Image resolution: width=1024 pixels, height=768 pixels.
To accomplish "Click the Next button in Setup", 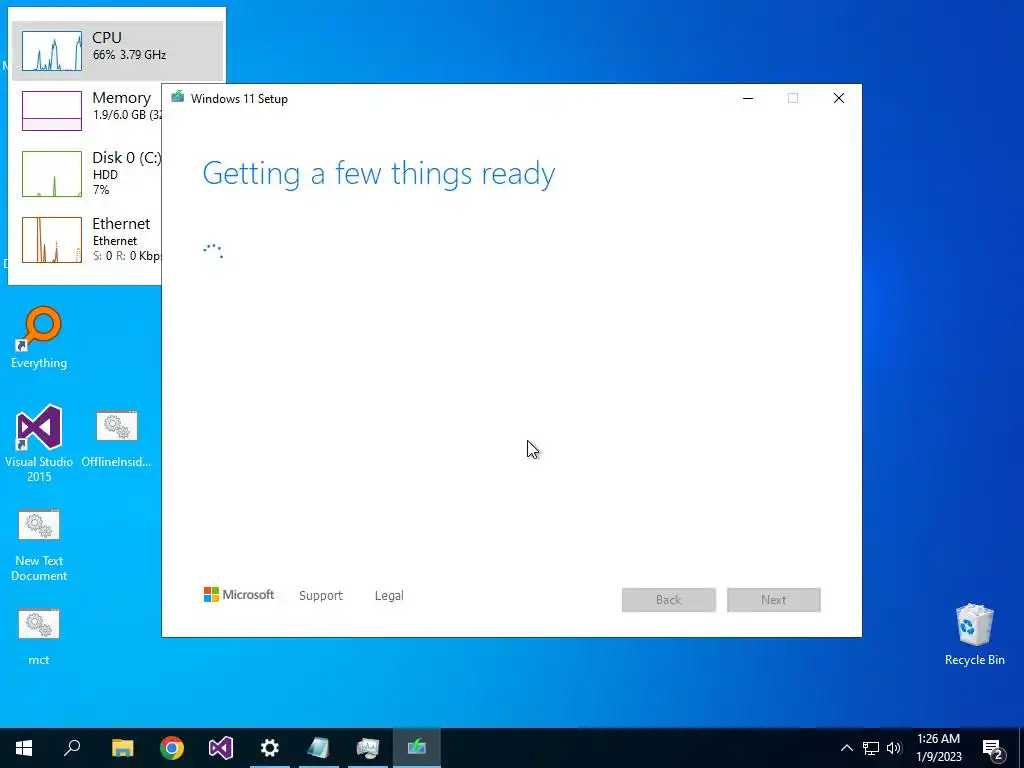I will coord(773,600).
